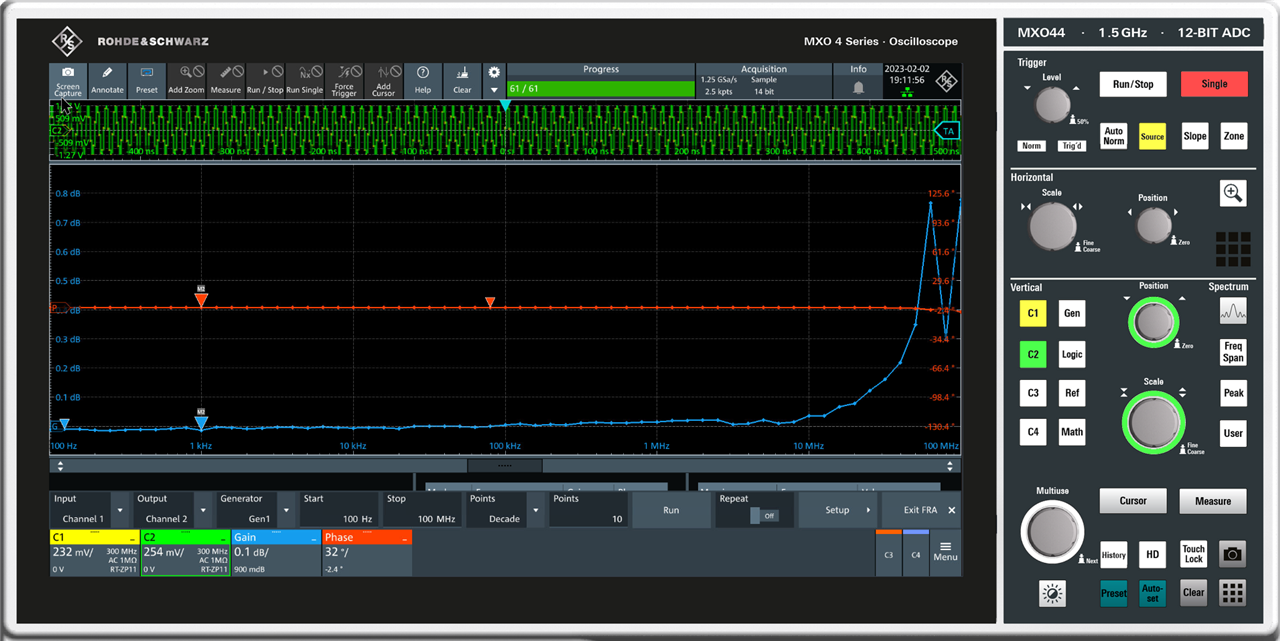The width and height of the screenshot is (1280, 641).
Task: Toggle channel C1 on front panel
Action: pos(1032,314)
